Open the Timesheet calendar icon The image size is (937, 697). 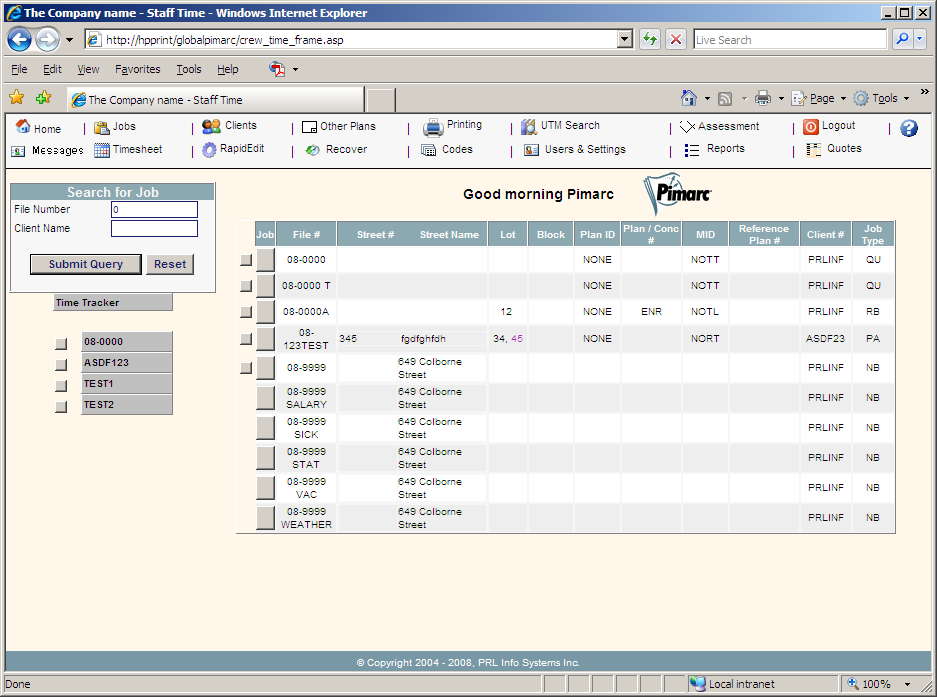tap(102, 150)
